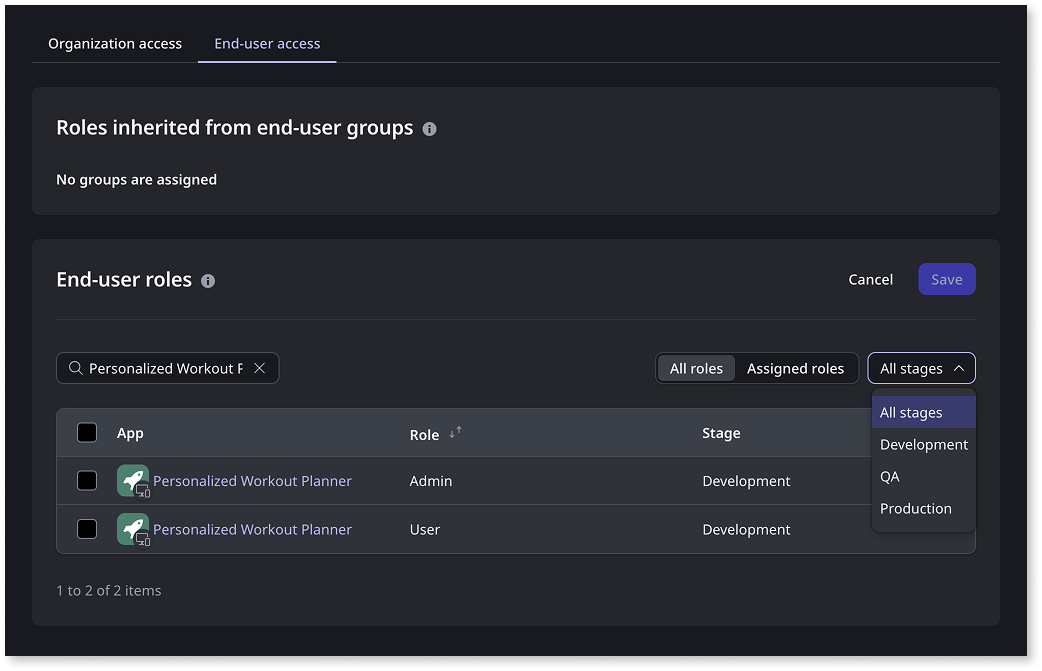
Task: Open the Organization access tab
Action: pos(114,44)
